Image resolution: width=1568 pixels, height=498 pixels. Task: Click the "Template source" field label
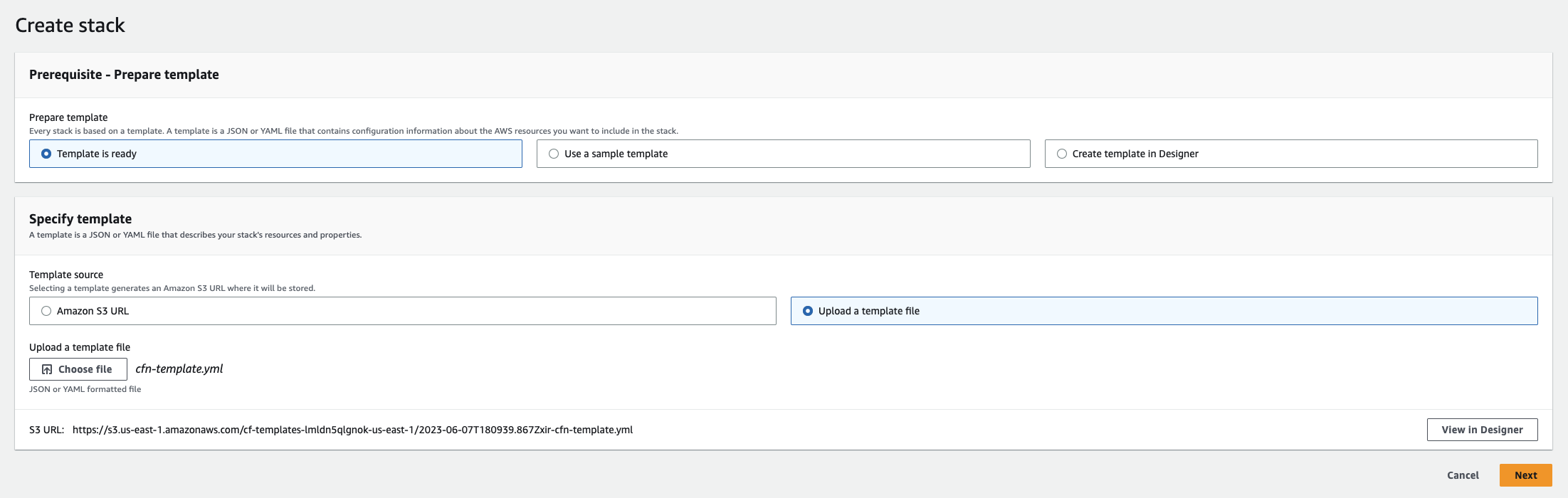(x=66, y=275)
